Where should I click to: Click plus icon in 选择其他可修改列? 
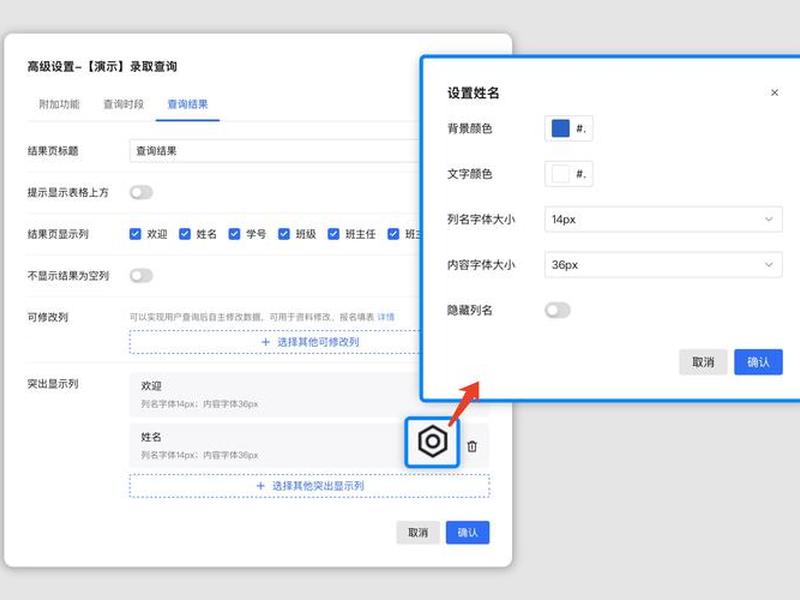pos(265,342)
